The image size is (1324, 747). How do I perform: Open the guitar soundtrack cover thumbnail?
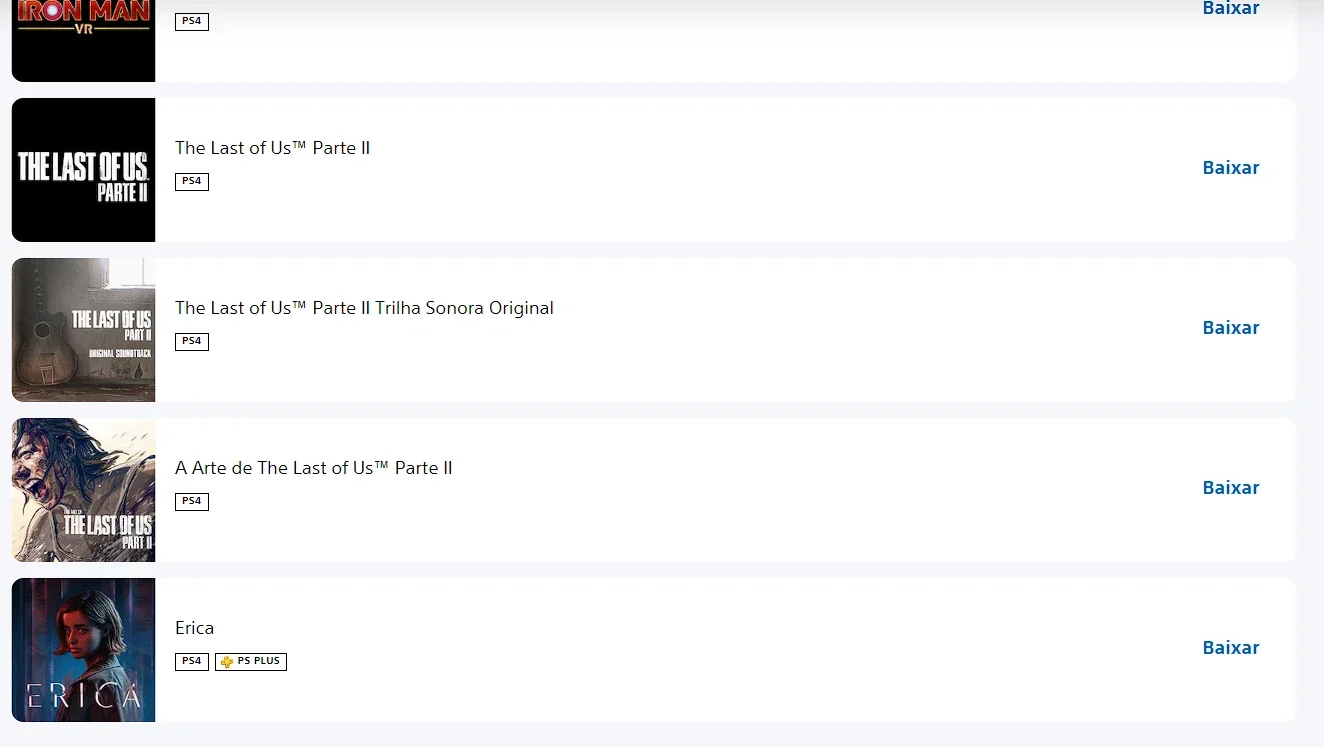tap(84, 330)
